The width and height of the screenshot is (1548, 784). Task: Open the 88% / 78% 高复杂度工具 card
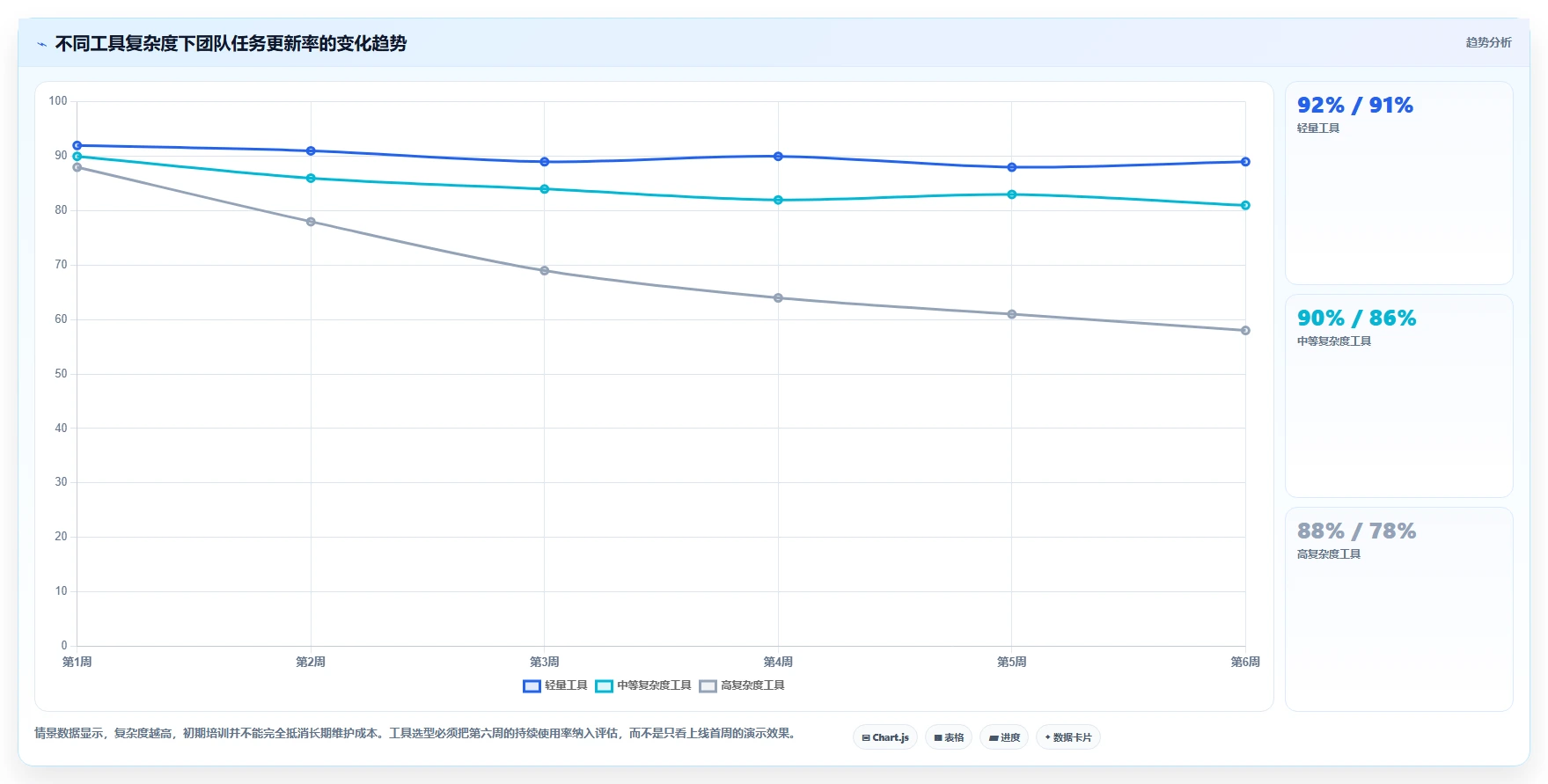pos(1399,609)
